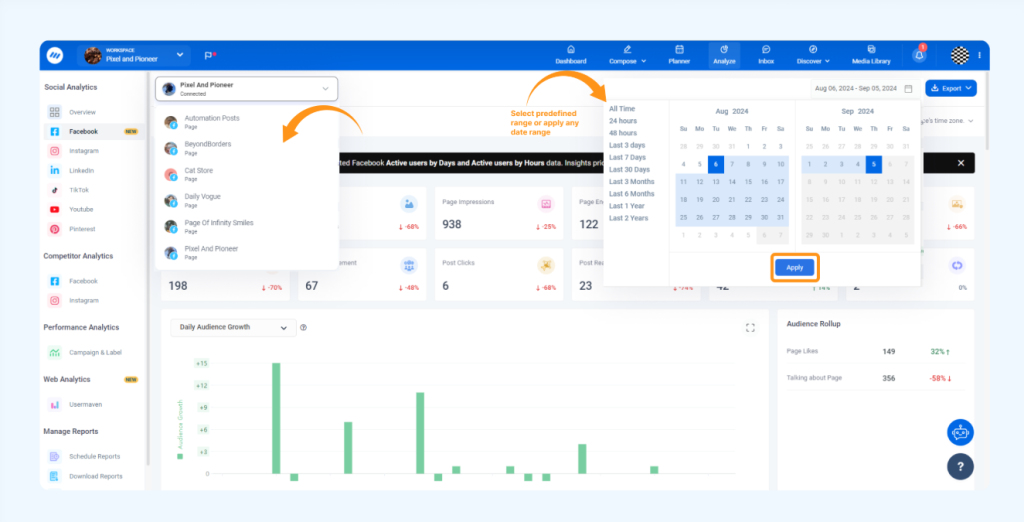Open the Media Library tab
The image size is (1024, 522).
point(870,55)
